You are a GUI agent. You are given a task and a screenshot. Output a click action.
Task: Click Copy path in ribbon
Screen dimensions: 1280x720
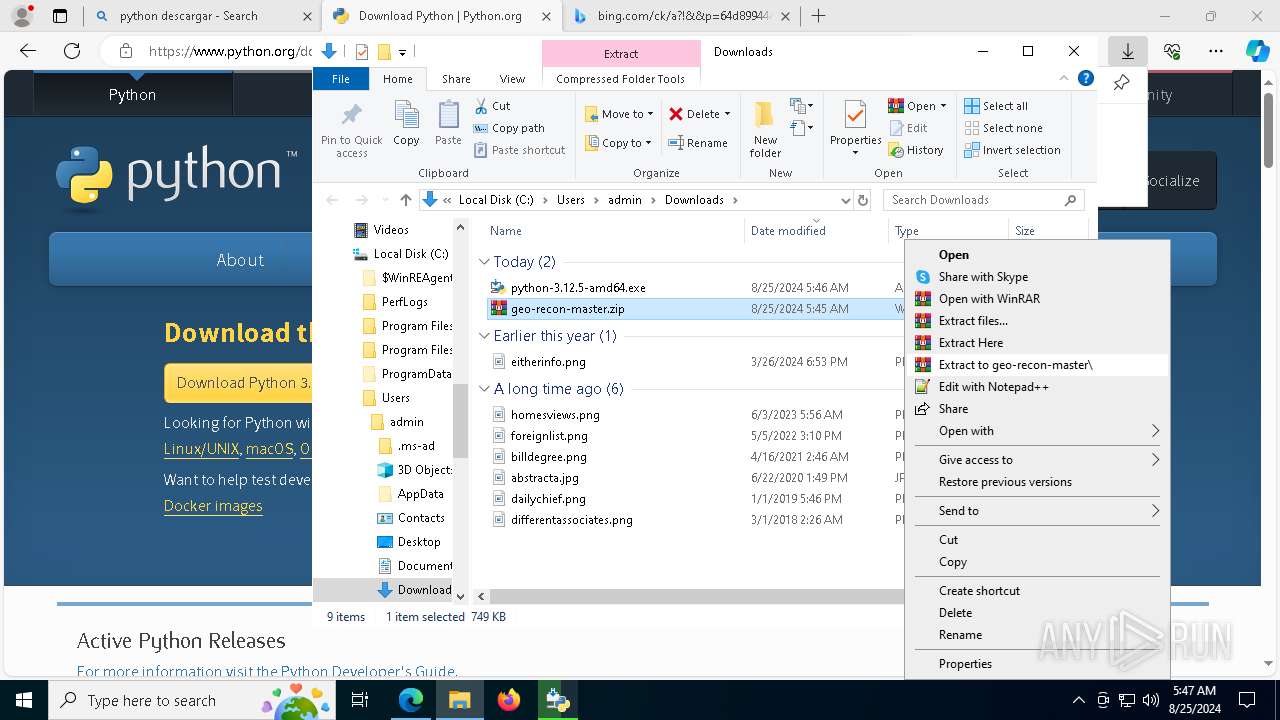(509, 128)
